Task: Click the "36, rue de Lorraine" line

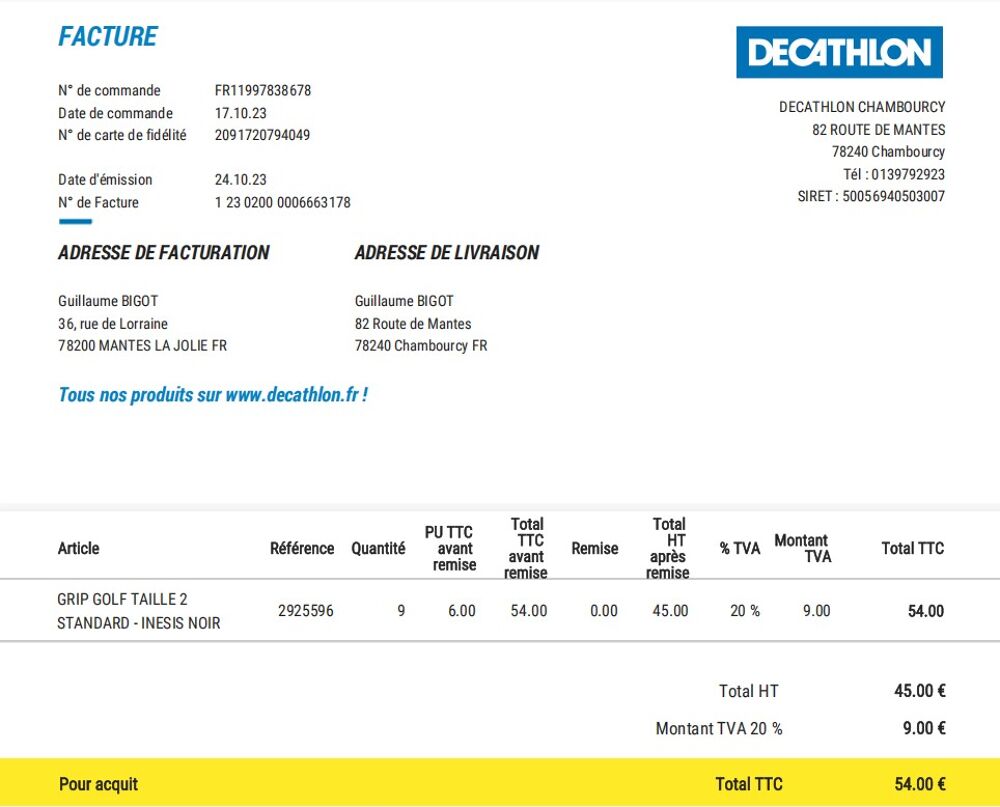Action: click(x=113, y=324)
